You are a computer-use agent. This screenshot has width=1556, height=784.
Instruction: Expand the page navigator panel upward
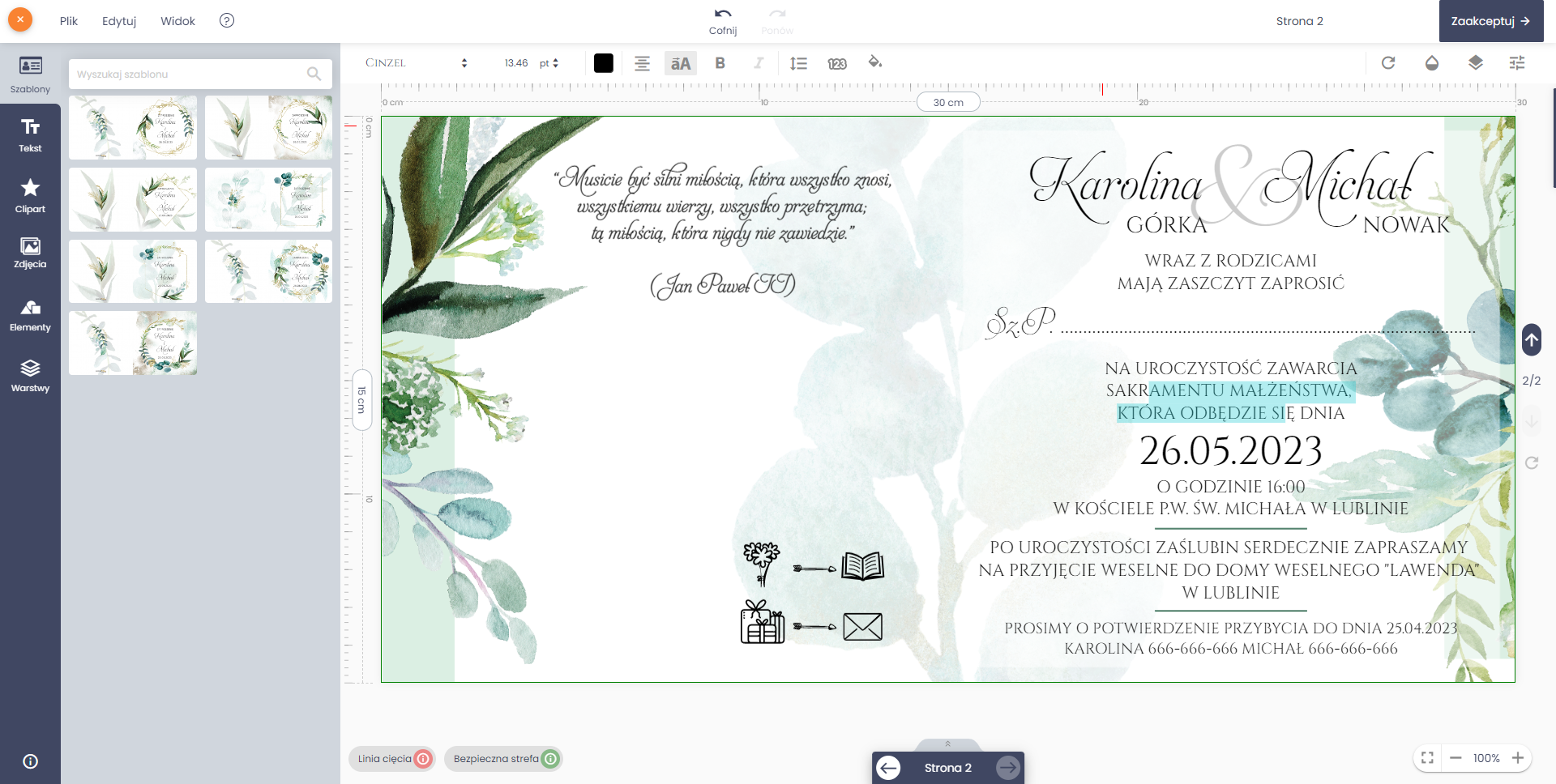point(947,744)
